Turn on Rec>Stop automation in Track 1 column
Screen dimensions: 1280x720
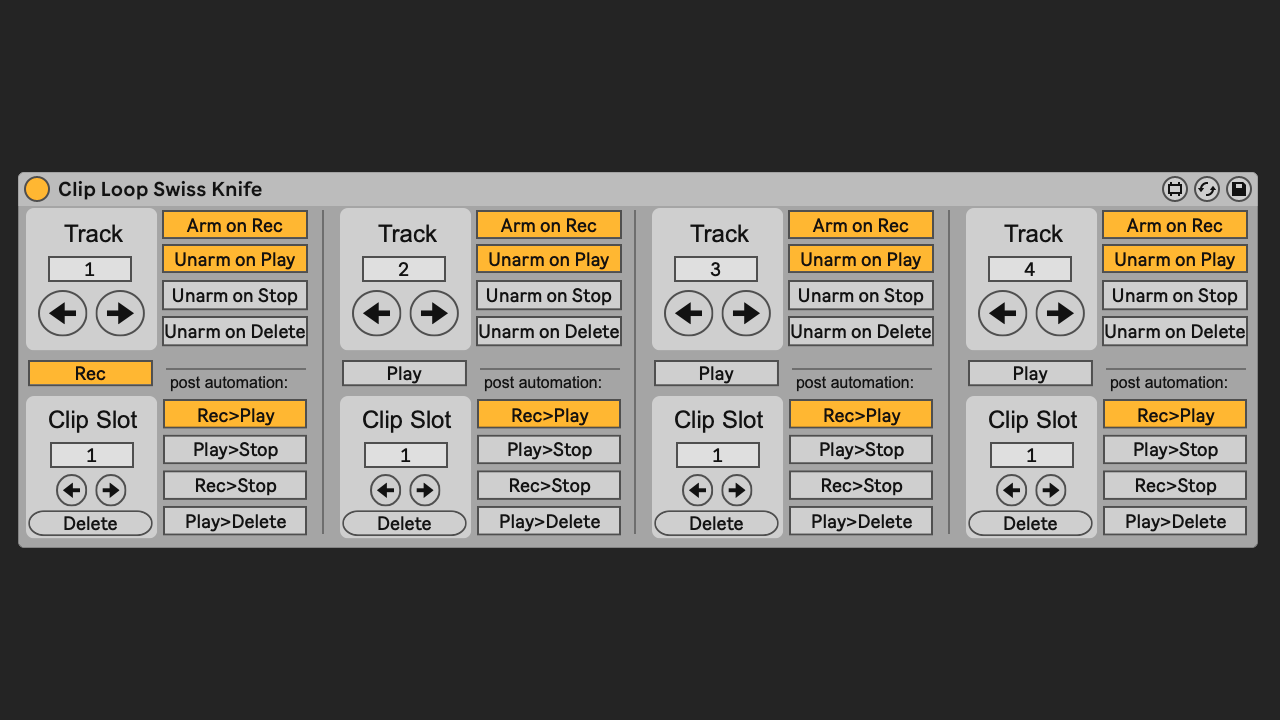point(235,485)
